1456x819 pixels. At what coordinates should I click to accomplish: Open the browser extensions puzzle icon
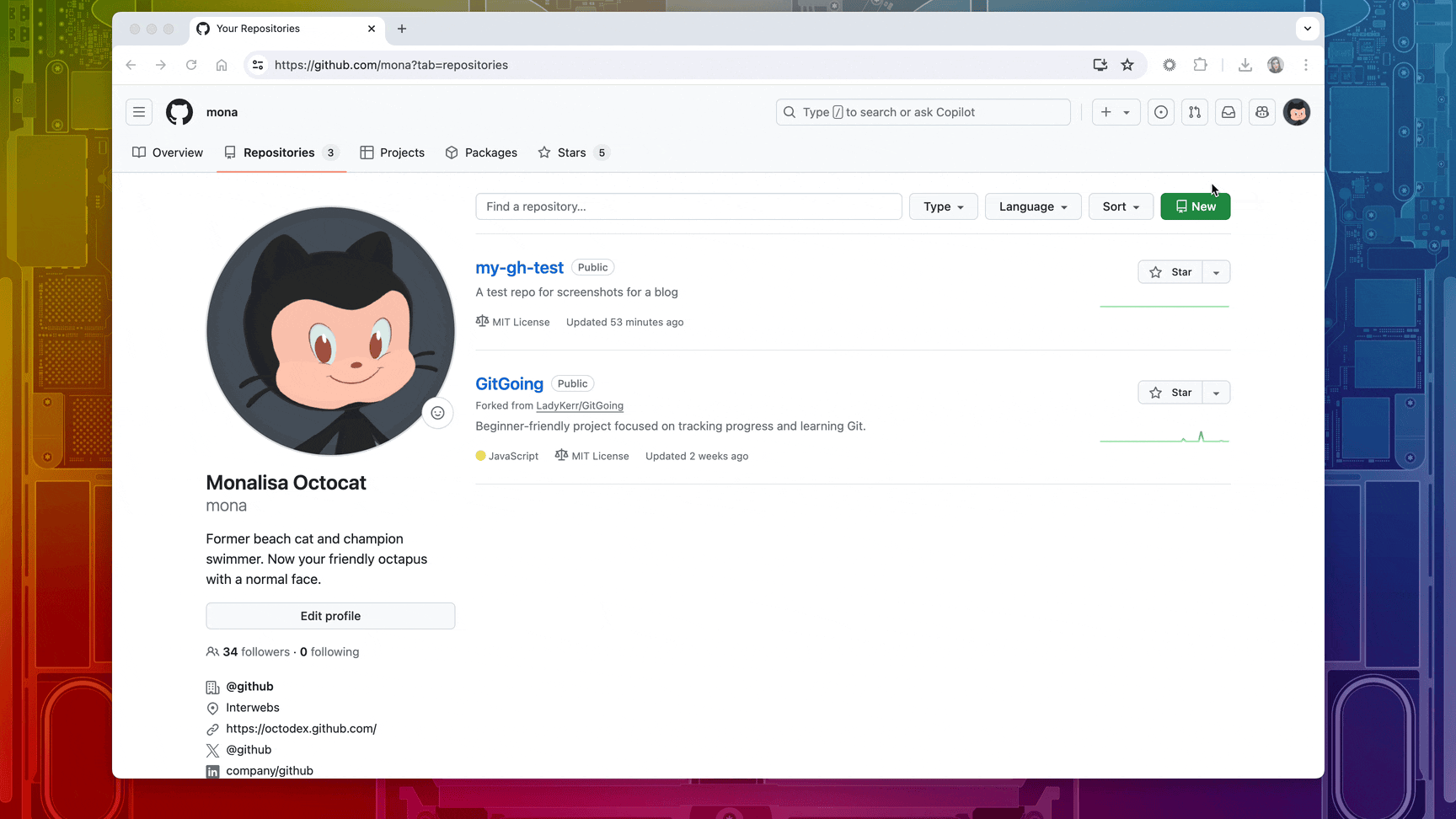click(1200, 65)
